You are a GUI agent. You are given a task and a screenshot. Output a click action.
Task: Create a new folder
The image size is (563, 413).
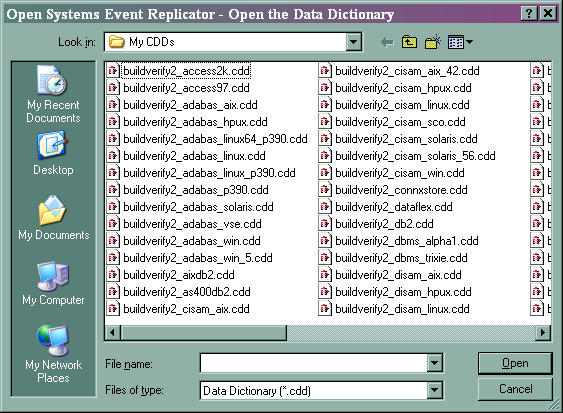tap(433, 42)
